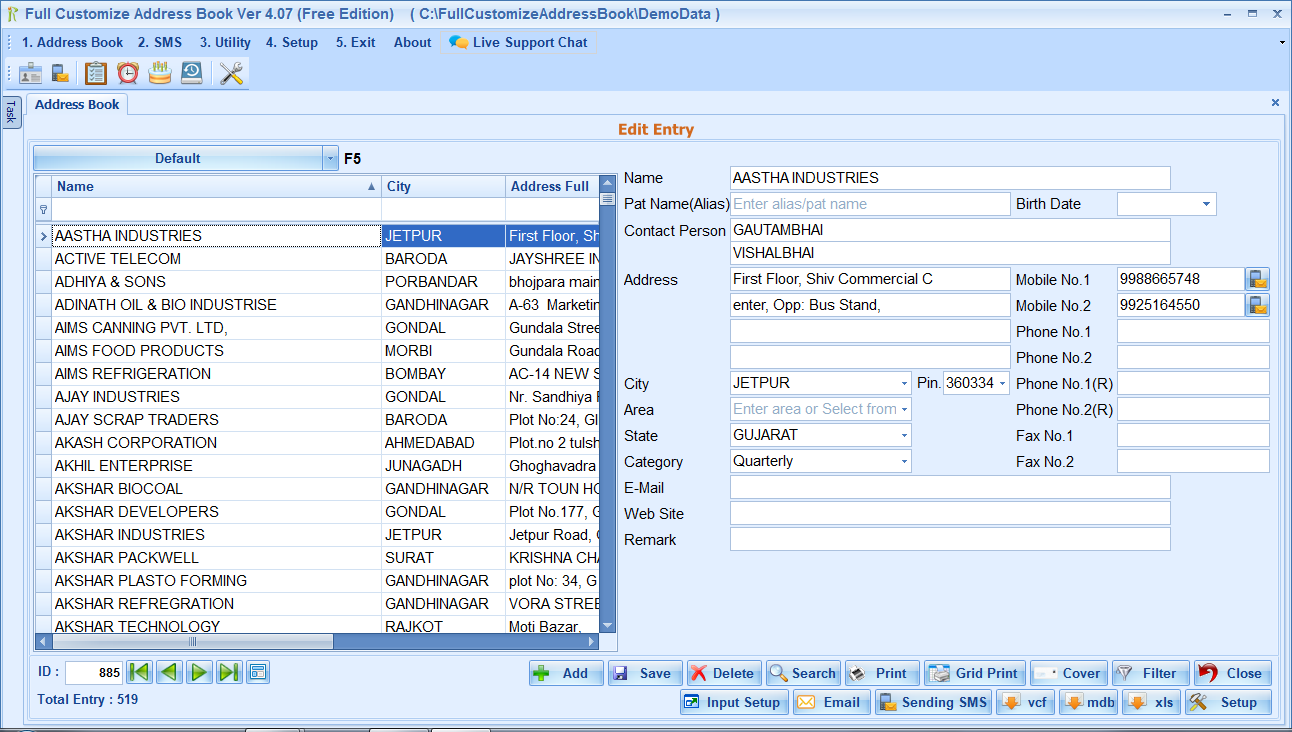Switch to the Address Book tab

tap(76, 103)
